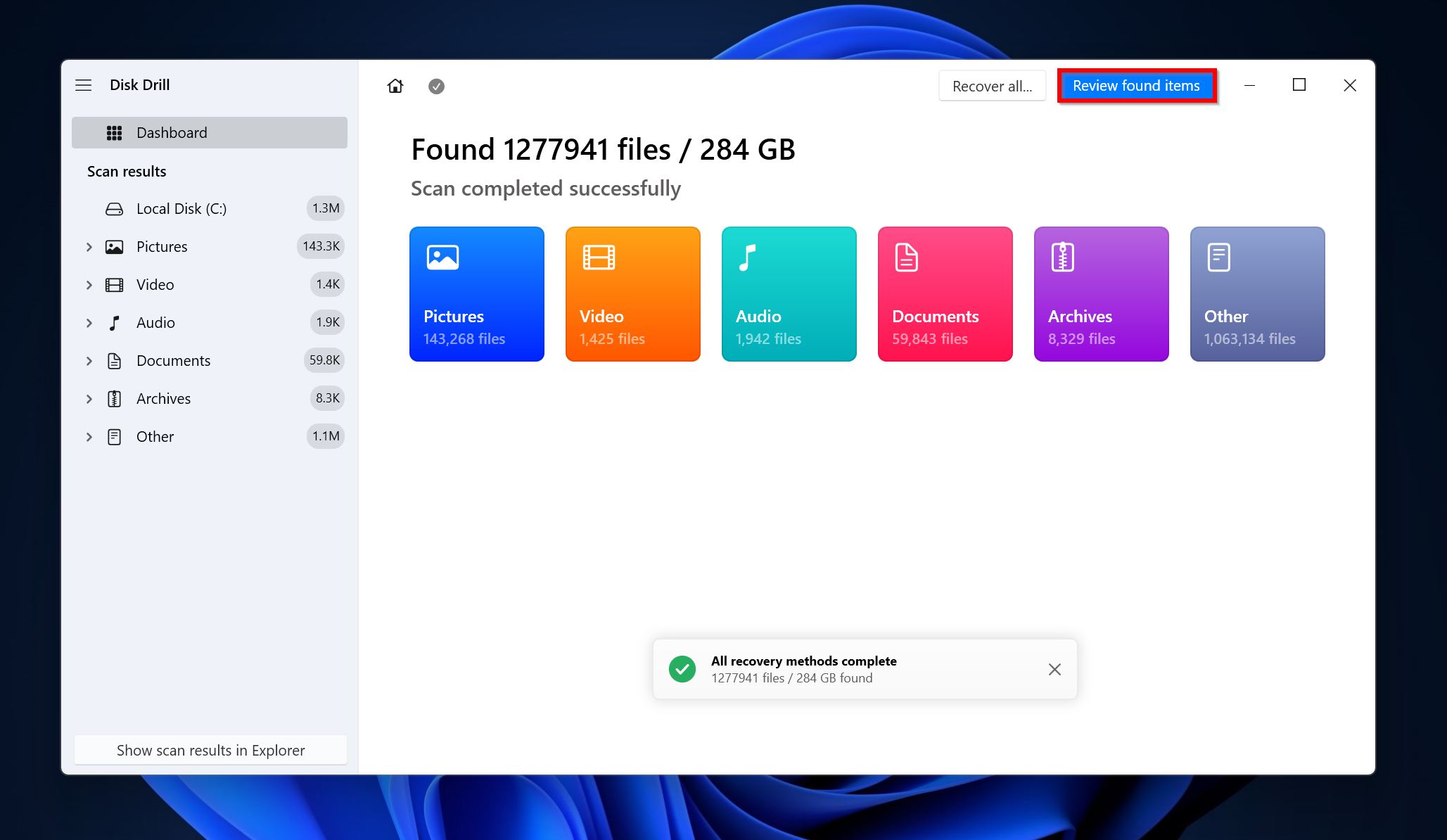Expand the Documents scan results
The image size is (1447, 840).
[90, 360]
